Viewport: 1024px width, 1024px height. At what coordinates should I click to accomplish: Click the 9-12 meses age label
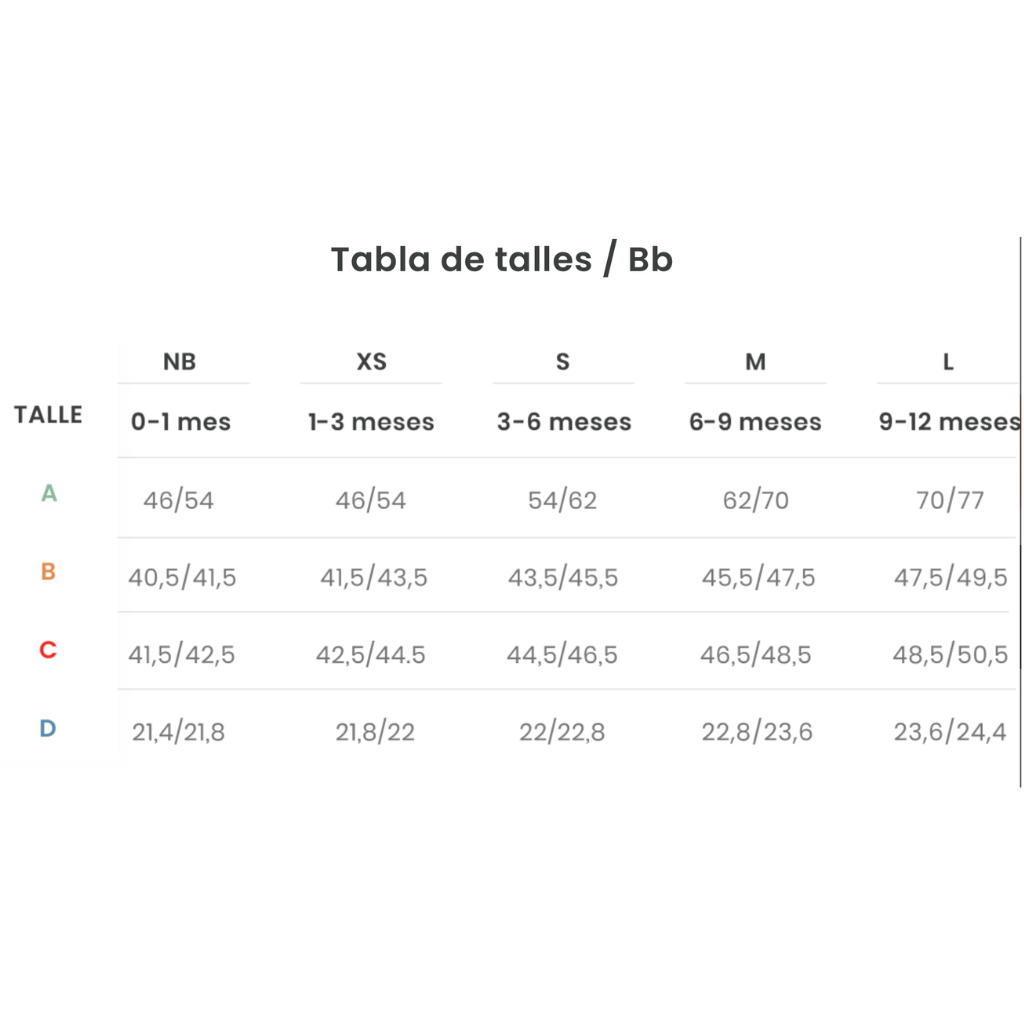coord(950,422)
